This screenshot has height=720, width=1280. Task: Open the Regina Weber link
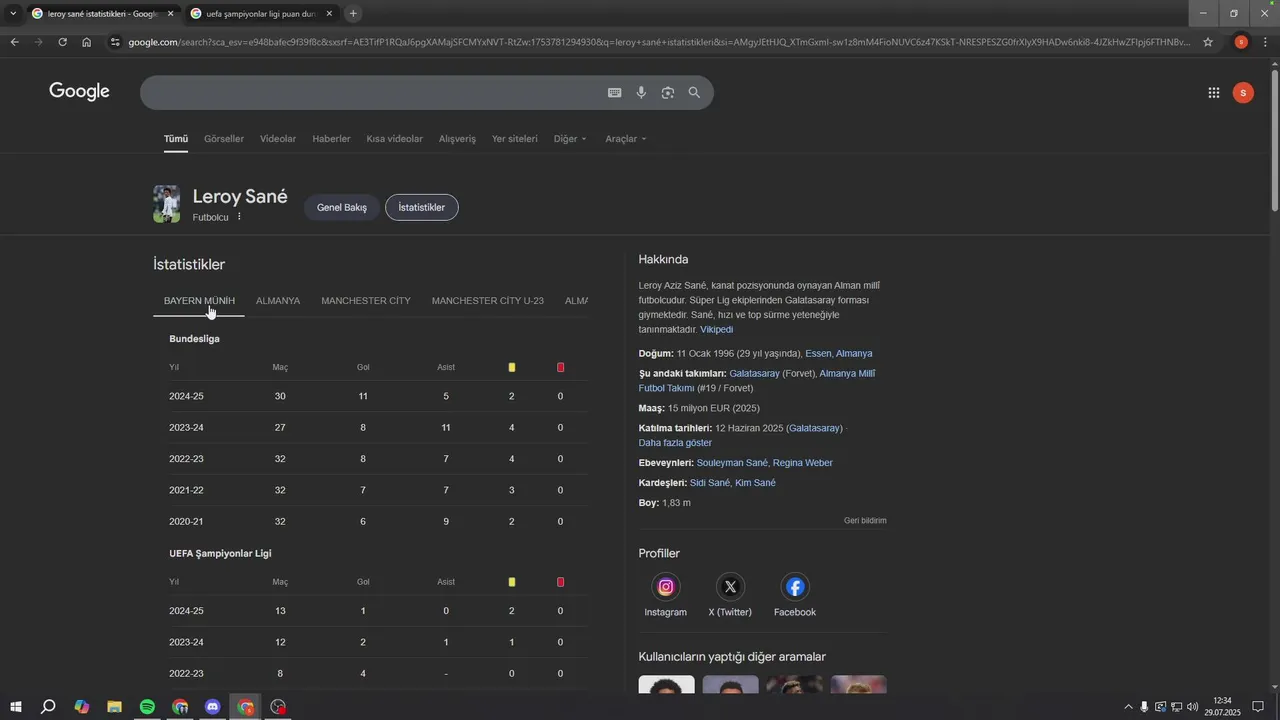[803, 463]
